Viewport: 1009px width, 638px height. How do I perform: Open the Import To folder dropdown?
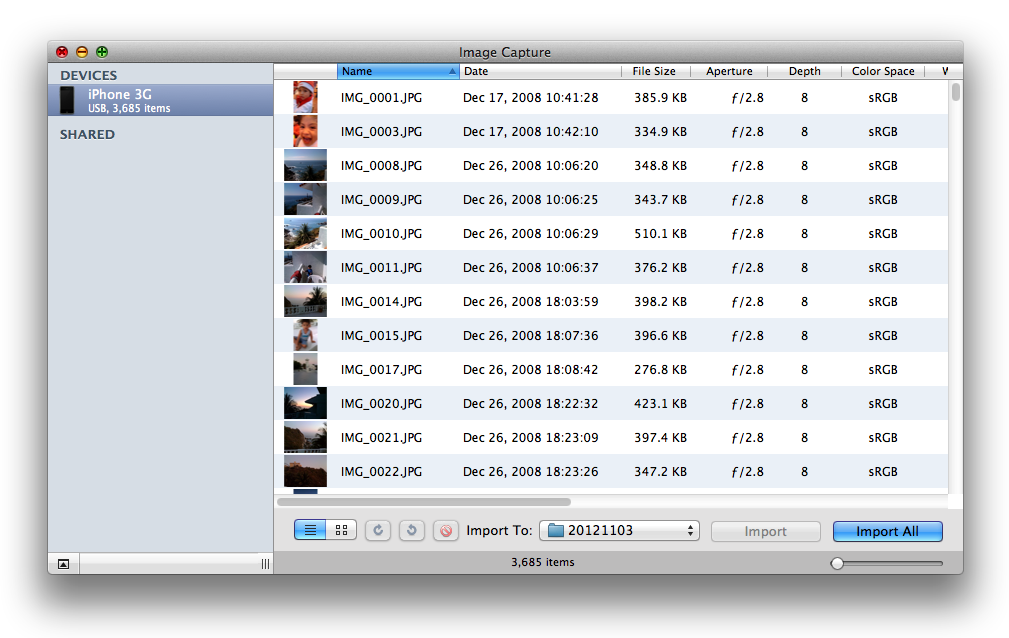point(619,531)
